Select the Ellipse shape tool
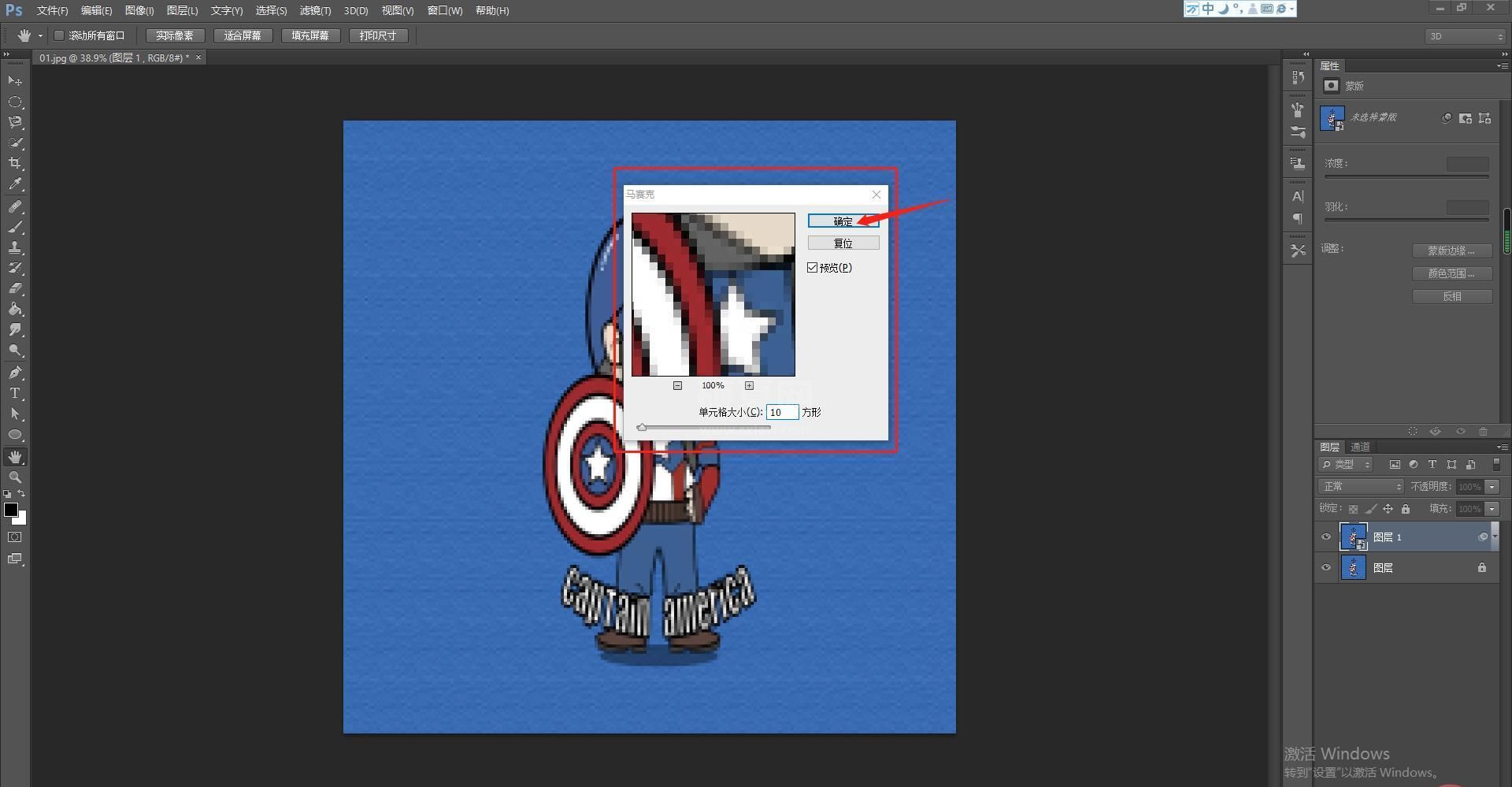This screenshot has height=787, width=1512. pyautogui.click(x=15, y=434)
